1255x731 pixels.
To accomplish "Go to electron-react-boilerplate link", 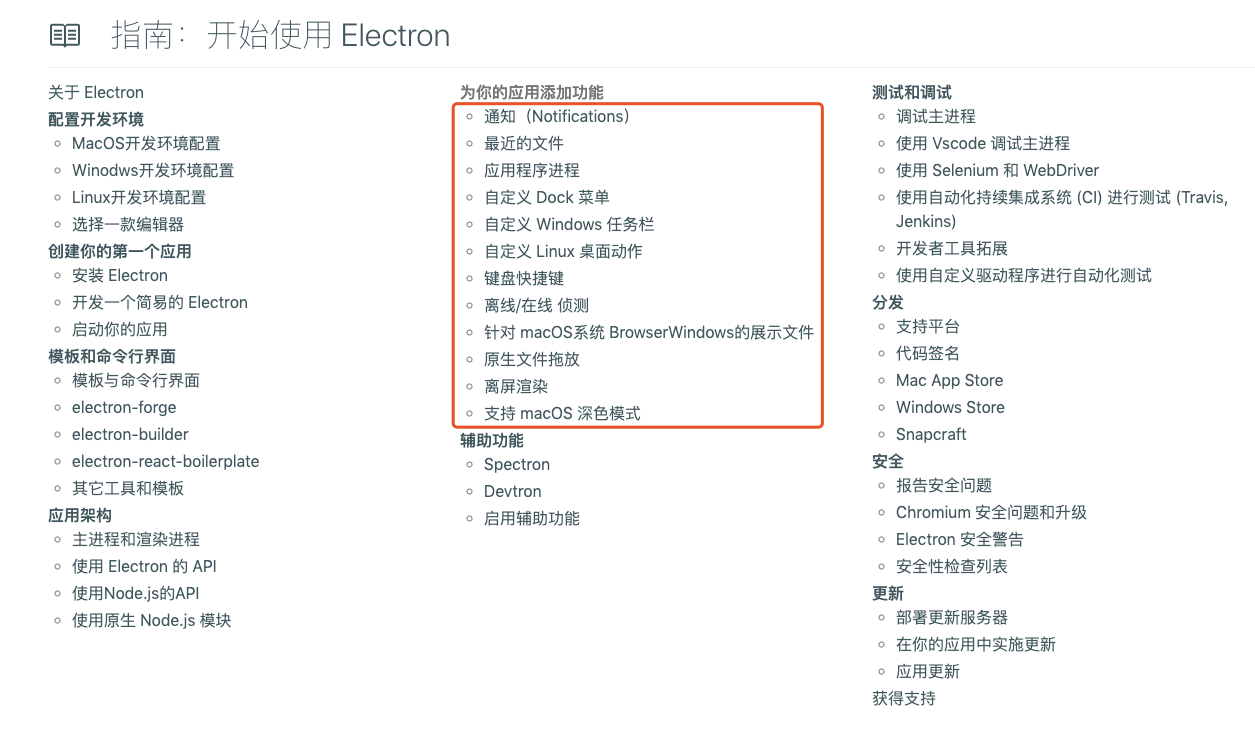I will click(166, 462).
